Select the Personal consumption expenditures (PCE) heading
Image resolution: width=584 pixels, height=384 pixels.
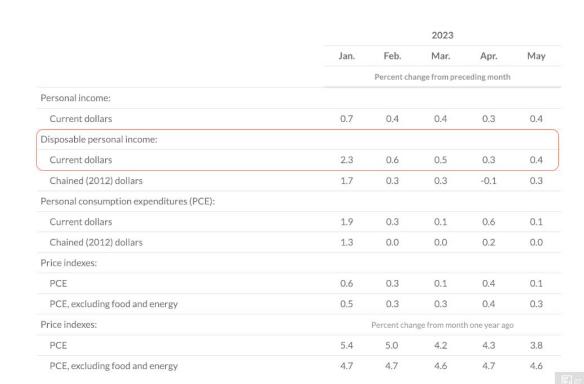[127, 201]
